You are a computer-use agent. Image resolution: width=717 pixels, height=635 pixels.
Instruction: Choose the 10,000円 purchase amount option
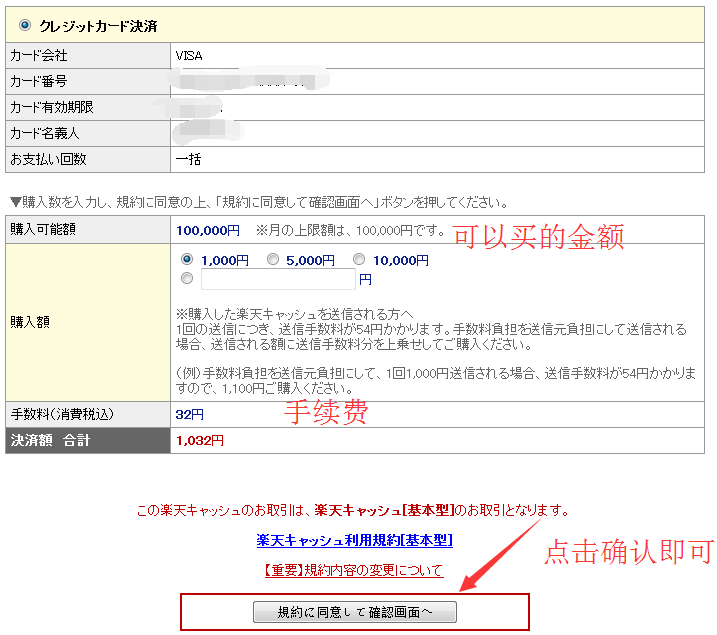click(359, 260)
